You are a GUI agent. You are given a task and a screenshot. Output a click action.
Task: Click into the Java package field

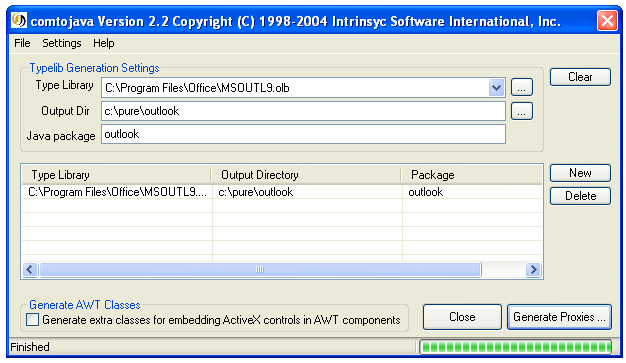(303, 134)
